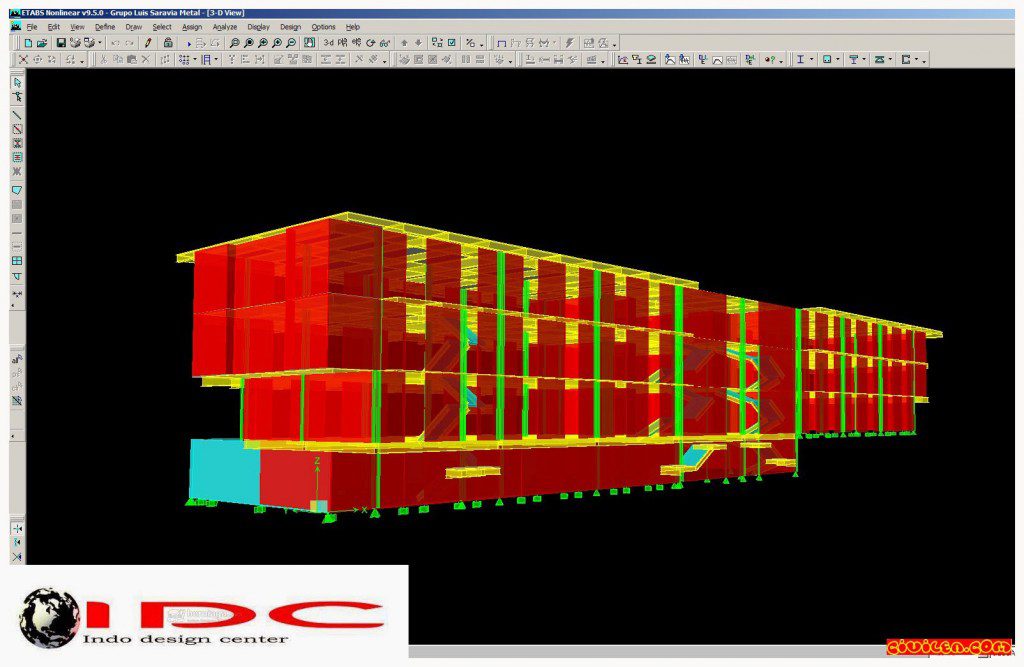Open the Analyze menu

pos(225,27)
